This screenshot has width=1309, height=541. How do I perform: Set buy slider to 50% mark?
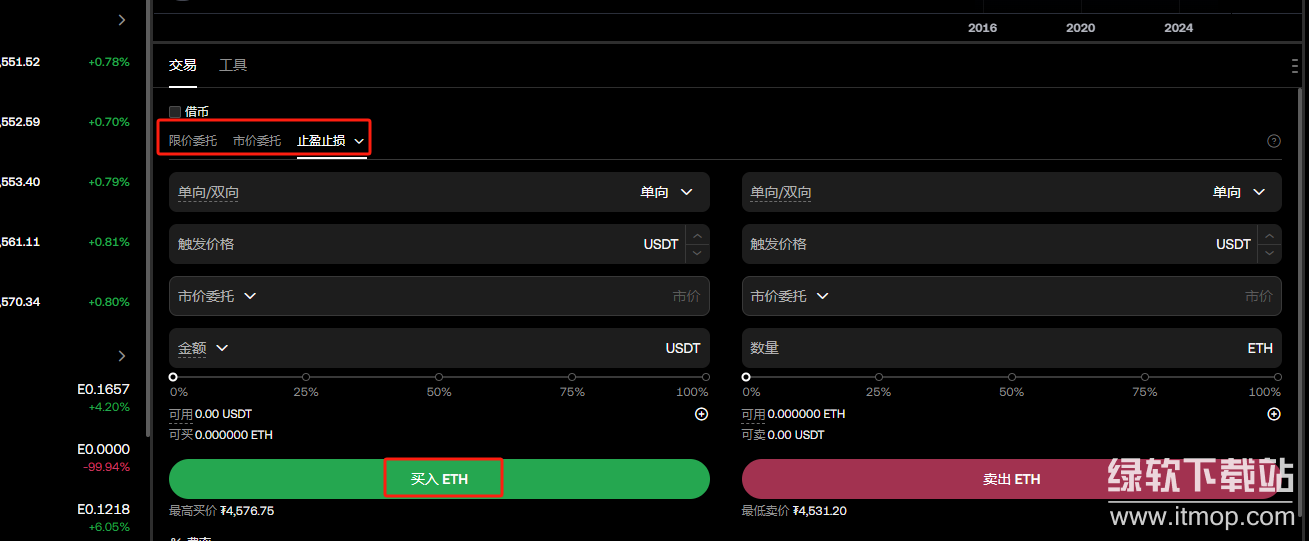439,377
